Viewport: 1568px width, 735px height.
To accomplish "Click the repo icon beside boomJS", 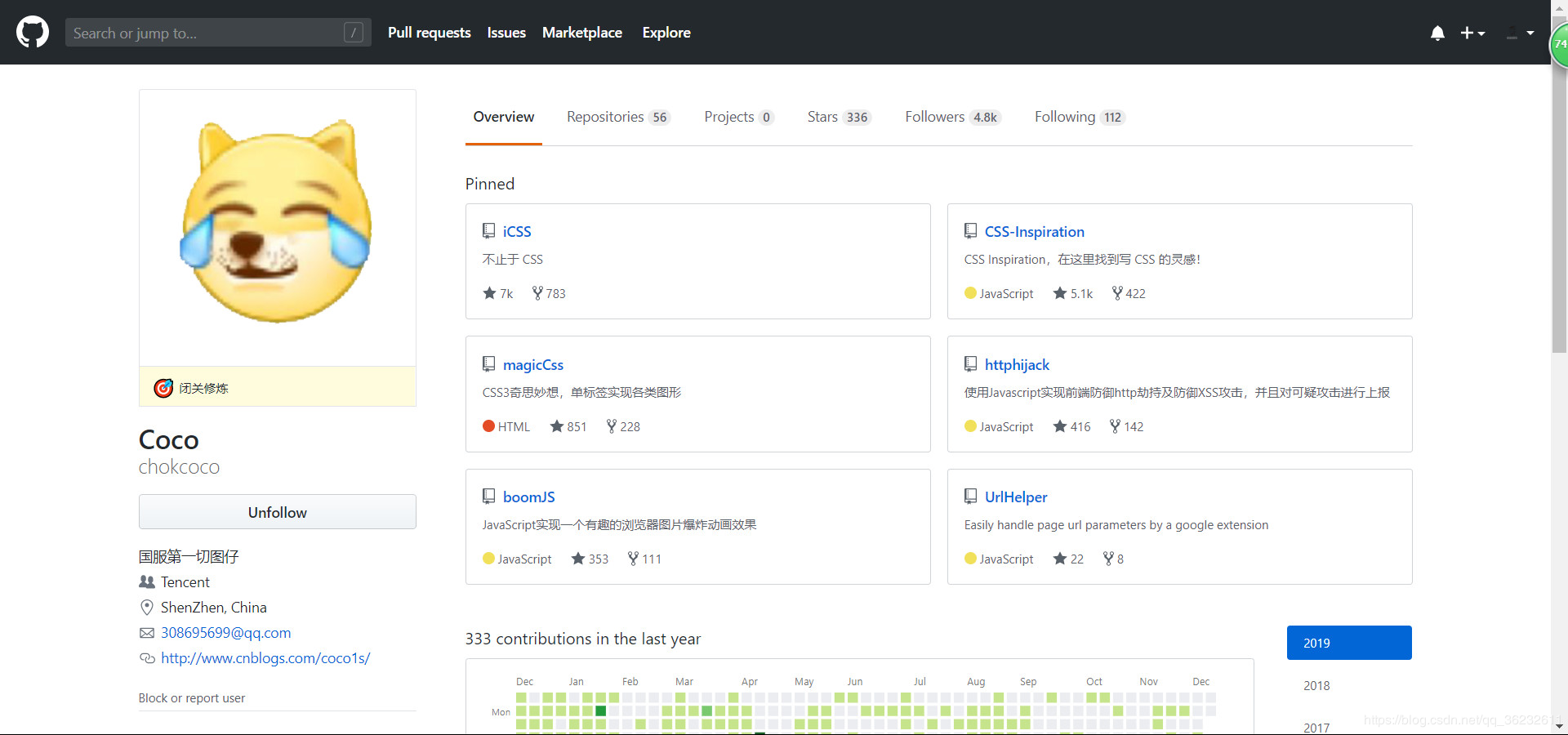I will pyautogui.click(x=488, y=497).
